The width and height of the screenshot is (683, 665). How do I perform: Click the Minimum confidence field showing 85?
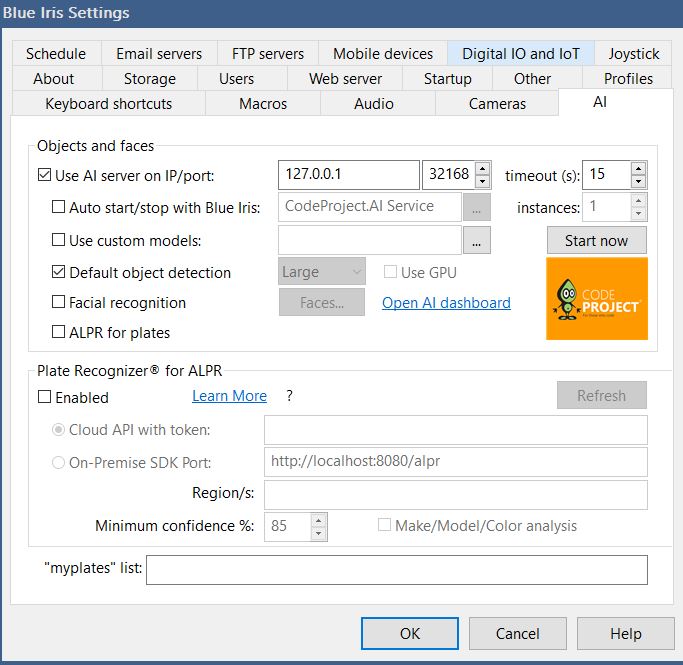coord(288,527)
